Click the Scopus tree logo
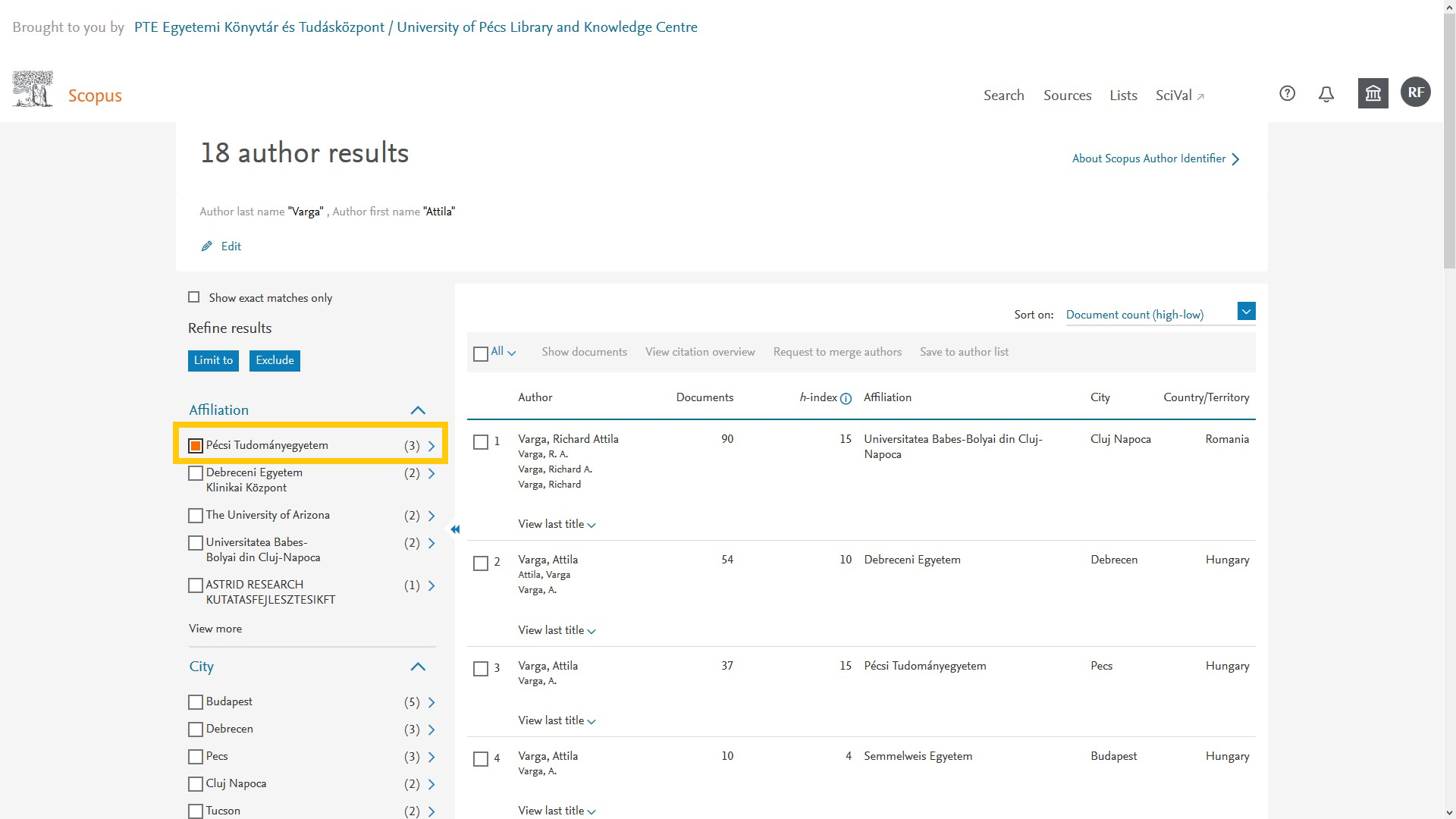Screen dimensions: 1456x819 33,89
